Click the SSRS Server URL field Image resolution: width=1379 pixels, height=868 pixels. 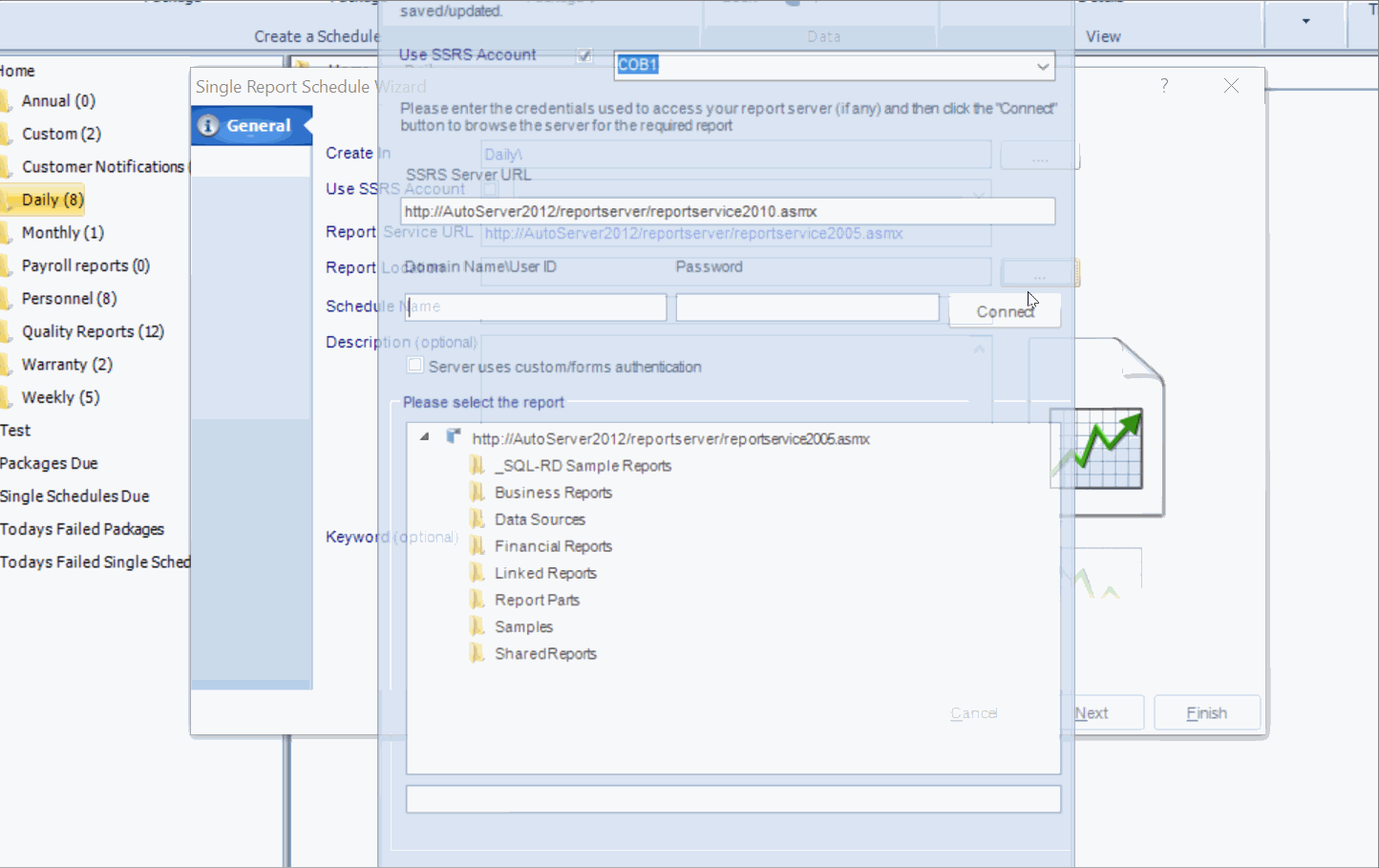pyautogui.click(x=728, y=211)
